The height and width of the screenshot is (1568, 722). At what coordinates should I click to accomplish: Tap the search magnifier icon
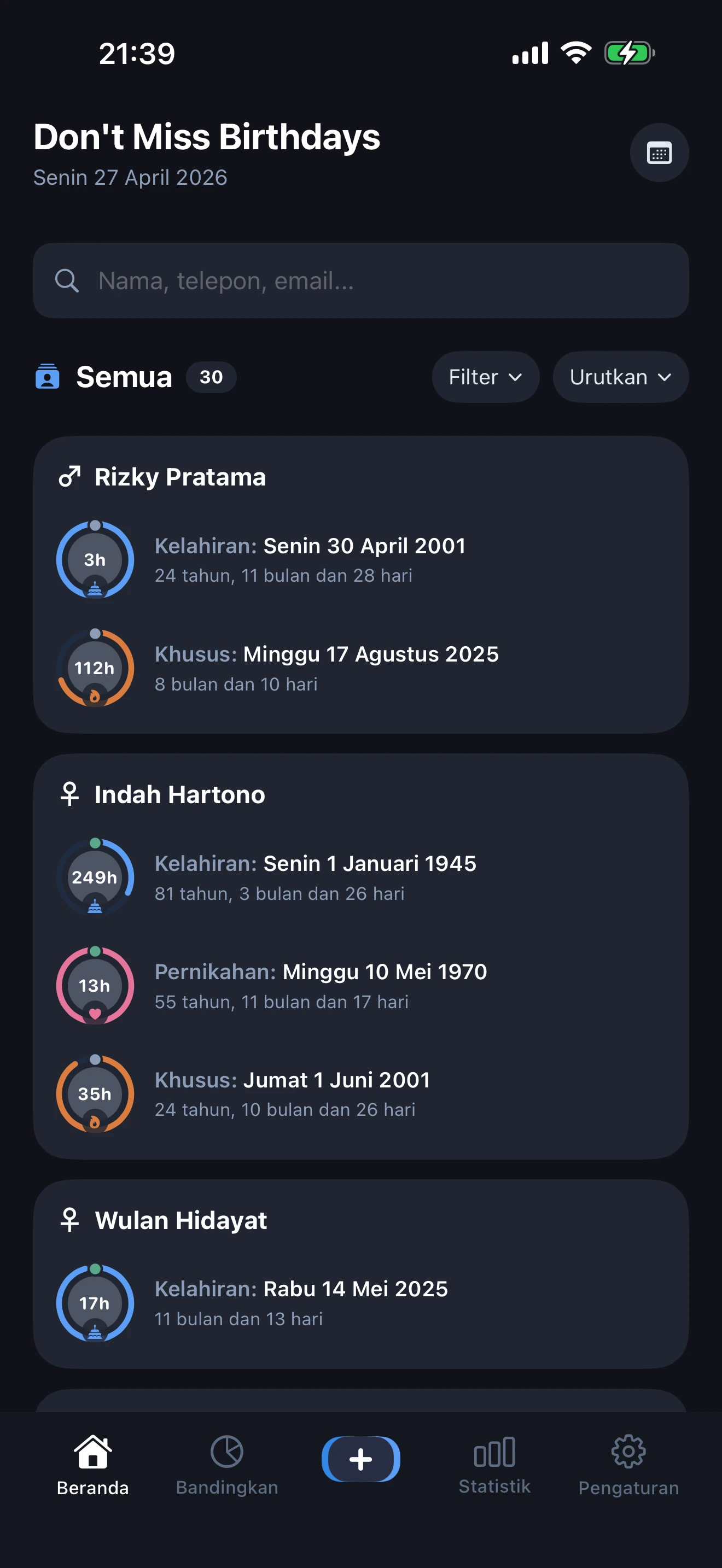pyautogui.click(x=66, y=280)
